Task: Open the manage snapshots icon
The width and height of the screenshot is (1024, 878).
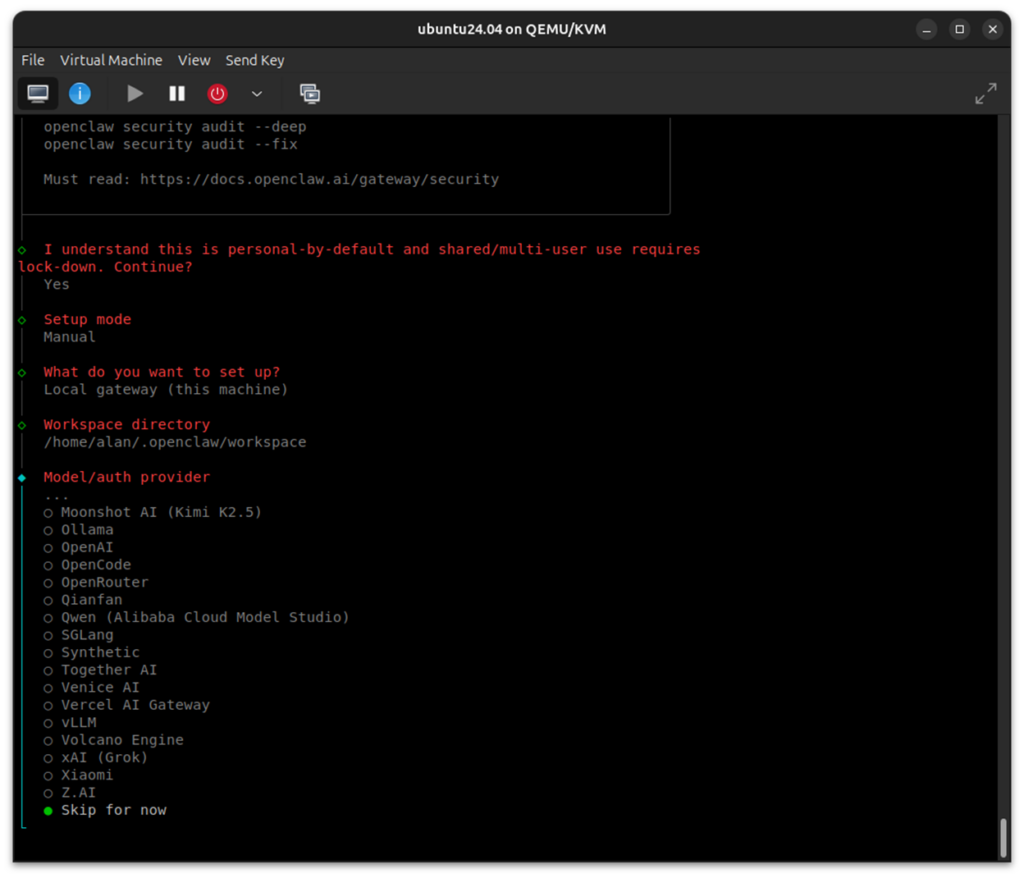Action: coord(310,94)
